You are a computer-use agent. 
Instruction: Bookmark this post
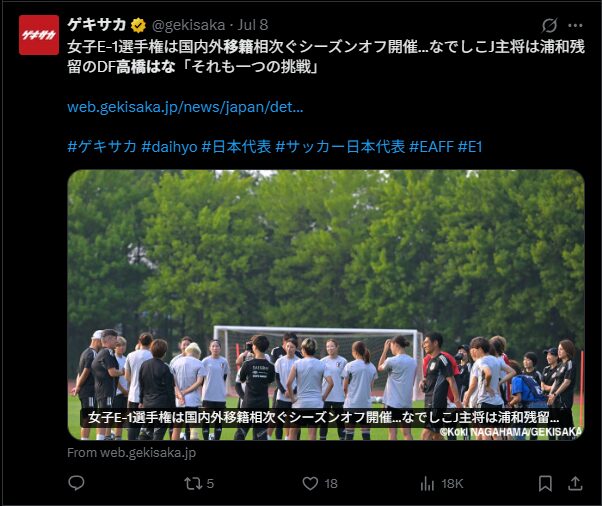pos(545,483)
